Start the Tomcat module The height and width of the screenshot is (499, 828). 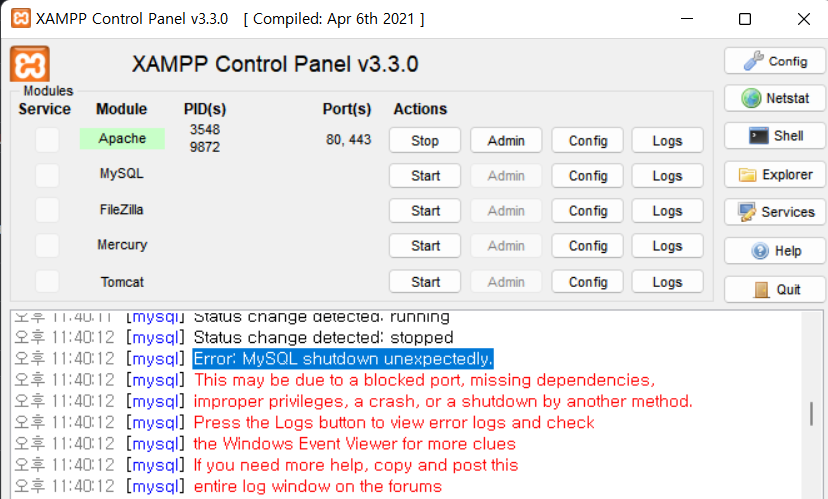[425, 282]
